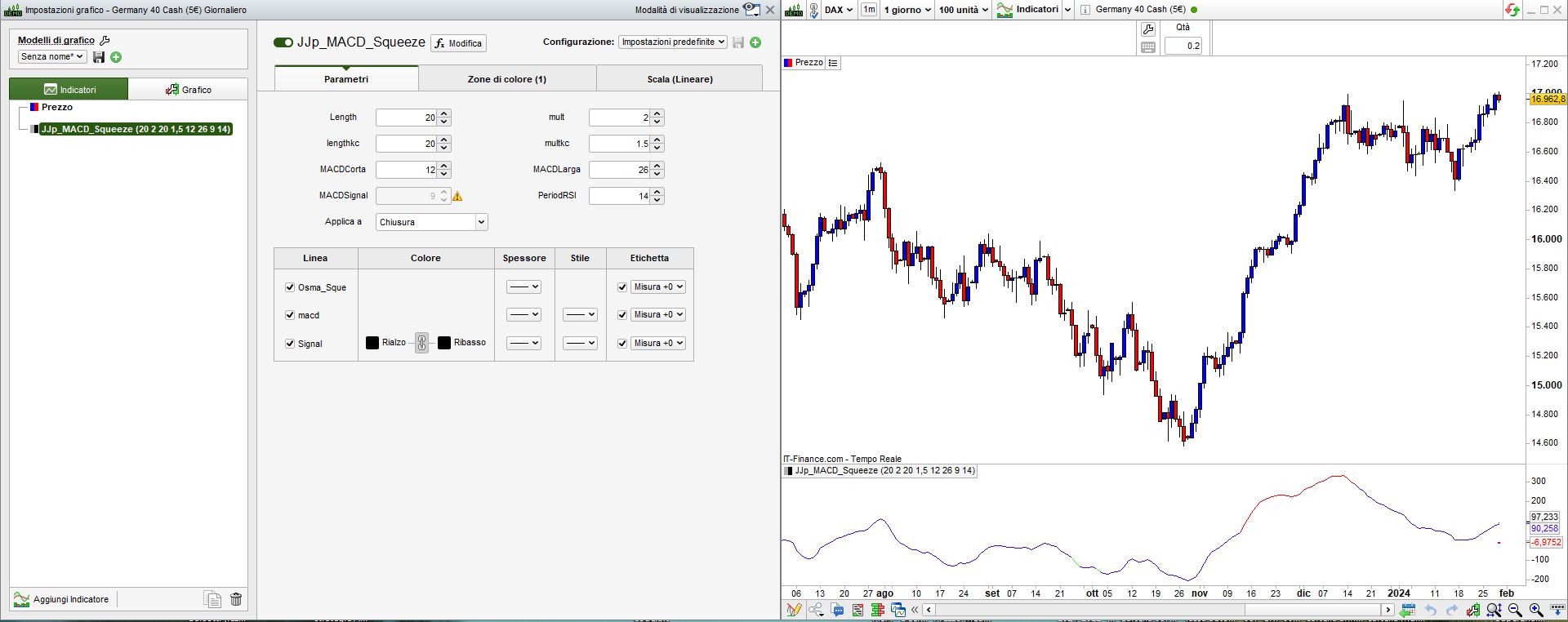Toggle the macd label checkbox
The image size is (1568, 622).
click(622, 315)
